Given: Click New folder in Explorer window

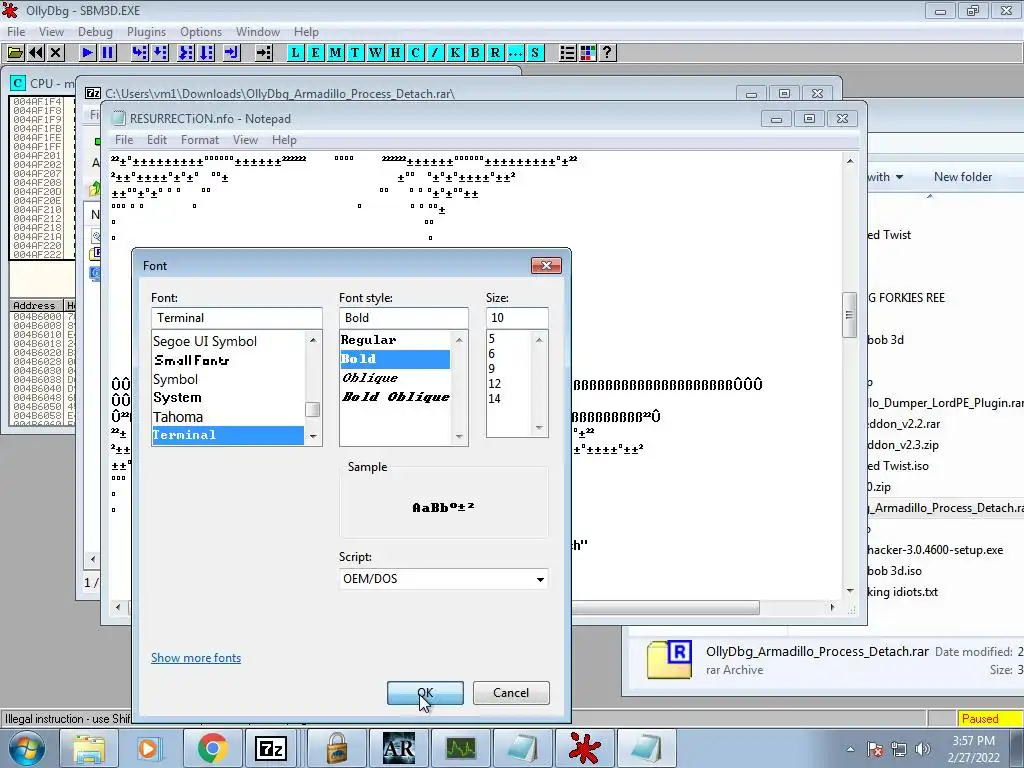Looking at the screenshot, I should click(963, 177).
